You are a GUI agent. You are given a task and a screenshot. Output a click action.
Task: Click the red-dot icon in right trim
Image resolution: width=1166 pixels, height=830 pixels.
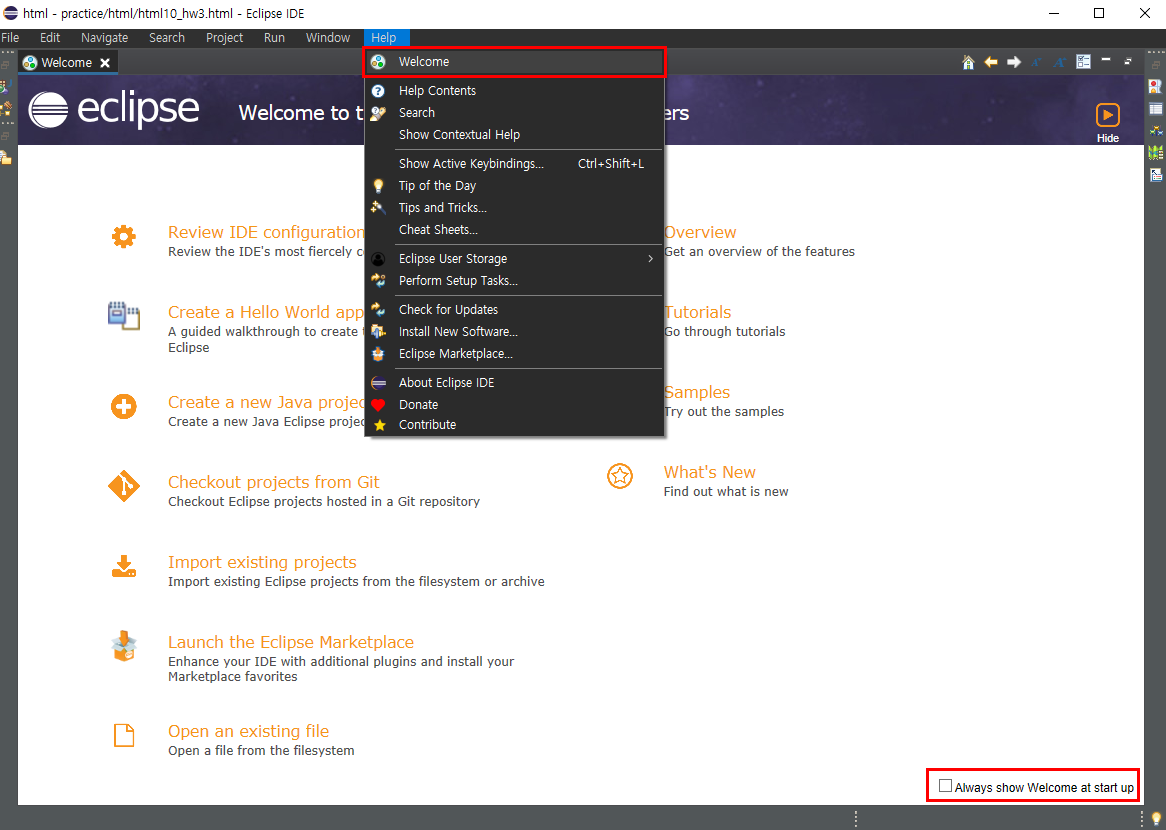pyautogui.click(x=1155, y=86)
